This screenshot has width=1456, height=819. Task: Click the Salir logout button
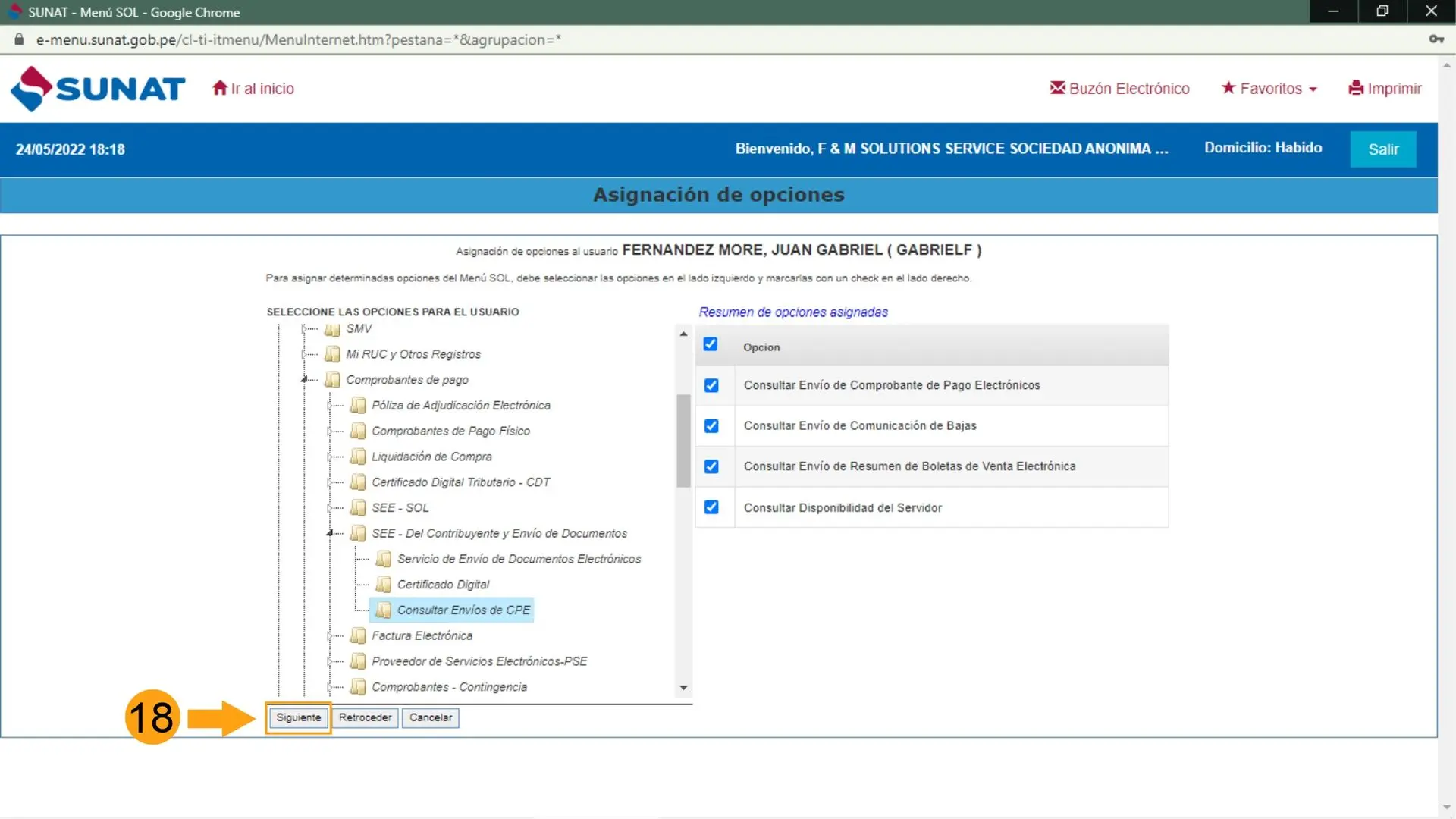point(1383,149)
